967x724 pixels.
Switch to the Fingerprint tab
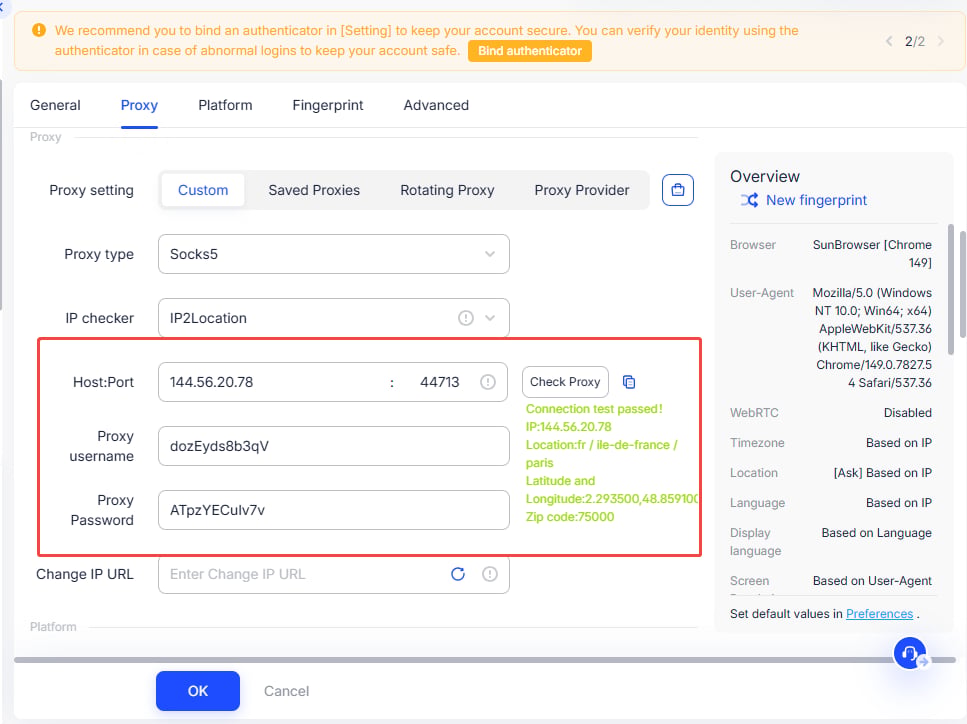tap(327, 105)
